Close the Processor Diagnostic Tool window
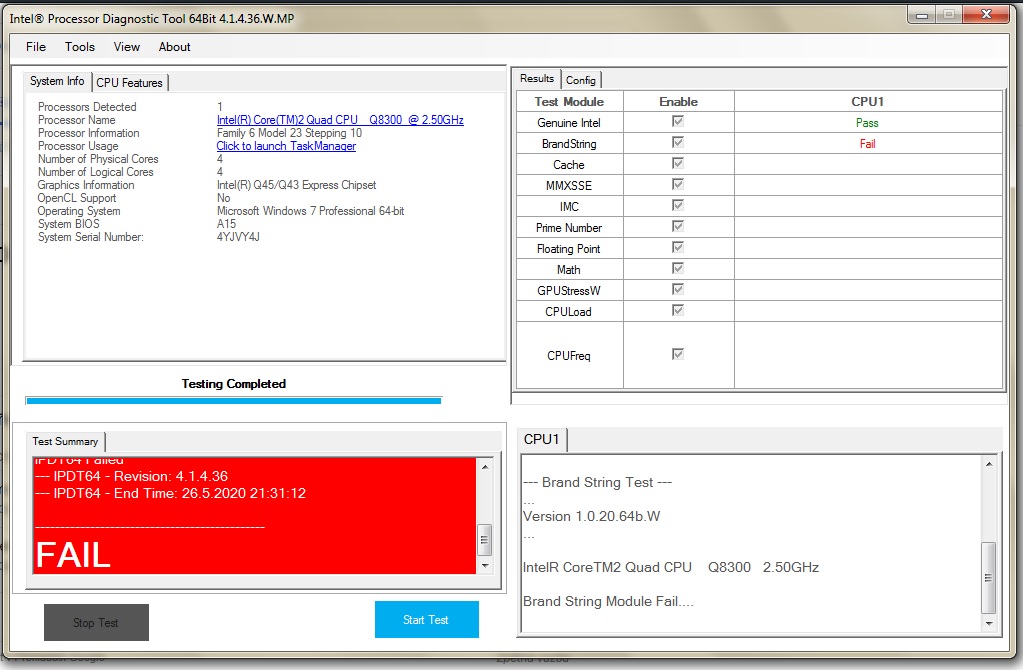Viewport: 1023px width, 670px height. point(984,14)
